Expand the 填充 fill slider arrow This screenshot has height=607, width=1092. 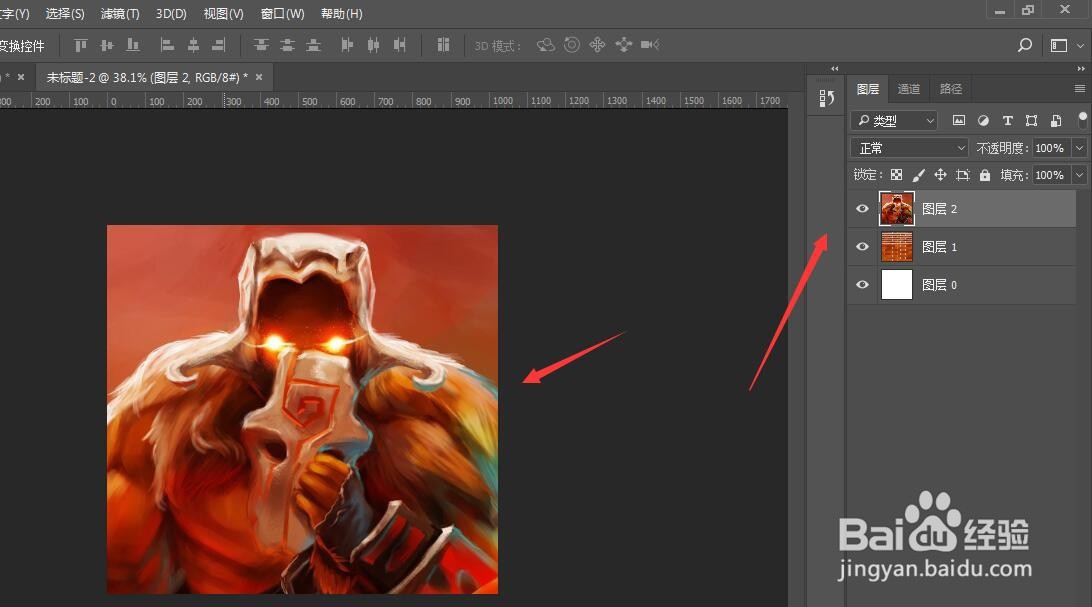[1079, 175]
